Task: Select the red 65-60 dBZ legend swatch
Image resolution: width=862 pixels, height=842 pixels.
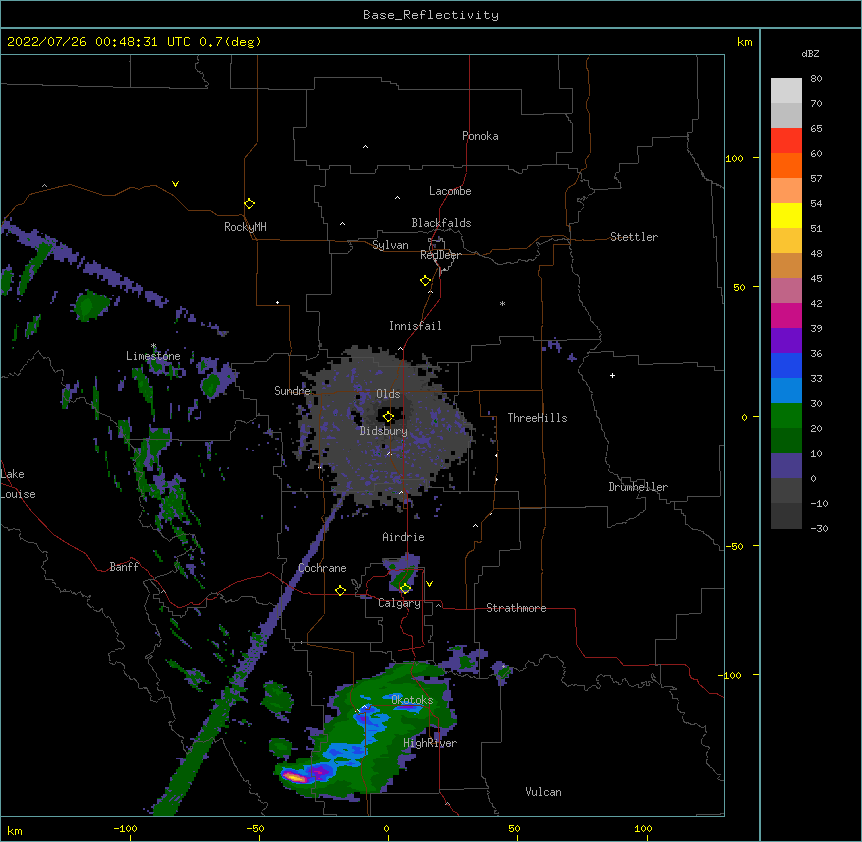Action: pyautogui.click(x=786, y=141)
